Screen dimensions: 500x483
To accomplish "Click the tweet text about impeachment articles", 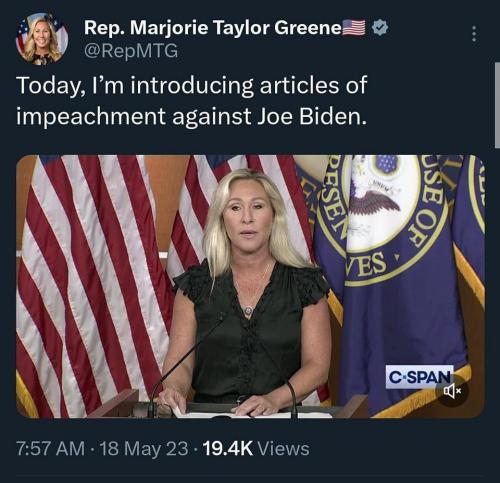I will [192, 101].
